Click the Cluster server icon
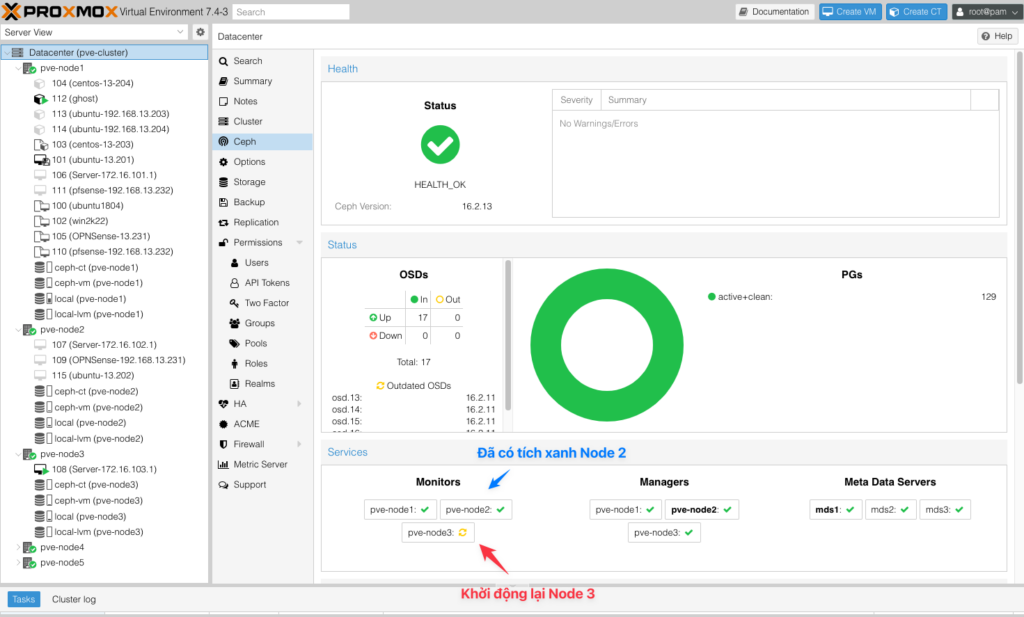Viewport: 1024px width, 617px height. click(223, 121)
